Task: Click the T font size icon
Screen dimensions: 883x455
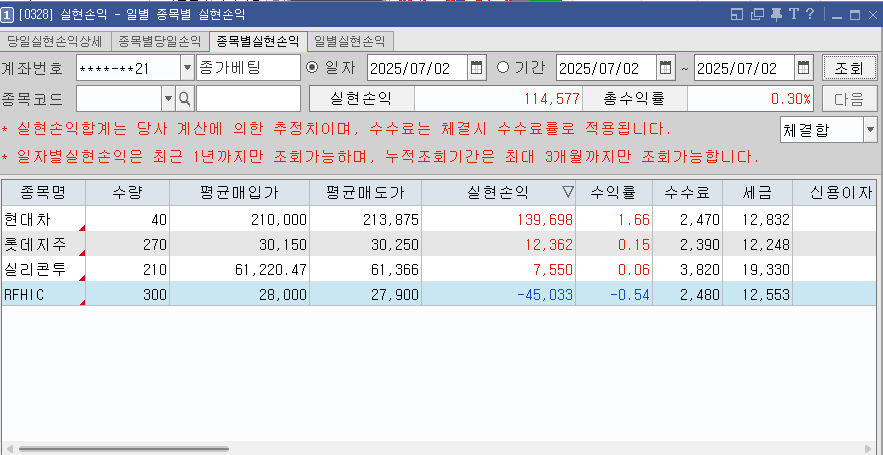Action: point(792,14)
